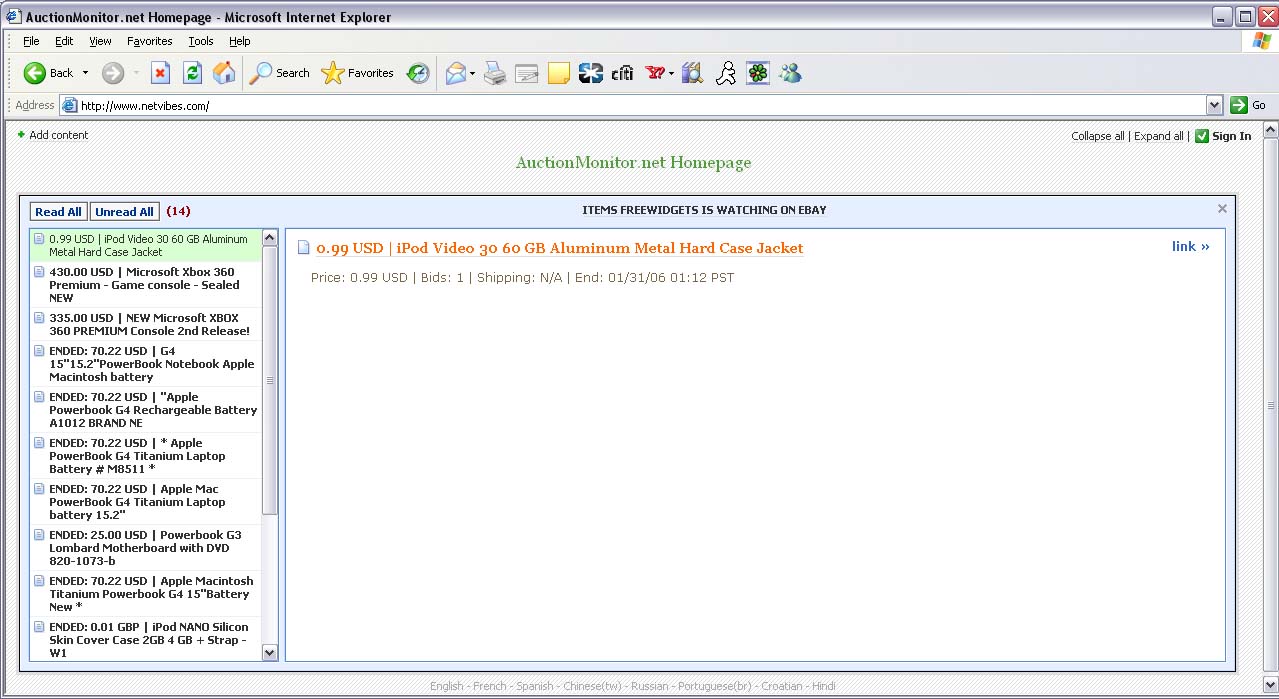This screenshot has height=699, width=1279.
Task: Click the Stop loading toolbar icon
Action: coord(160,73)
